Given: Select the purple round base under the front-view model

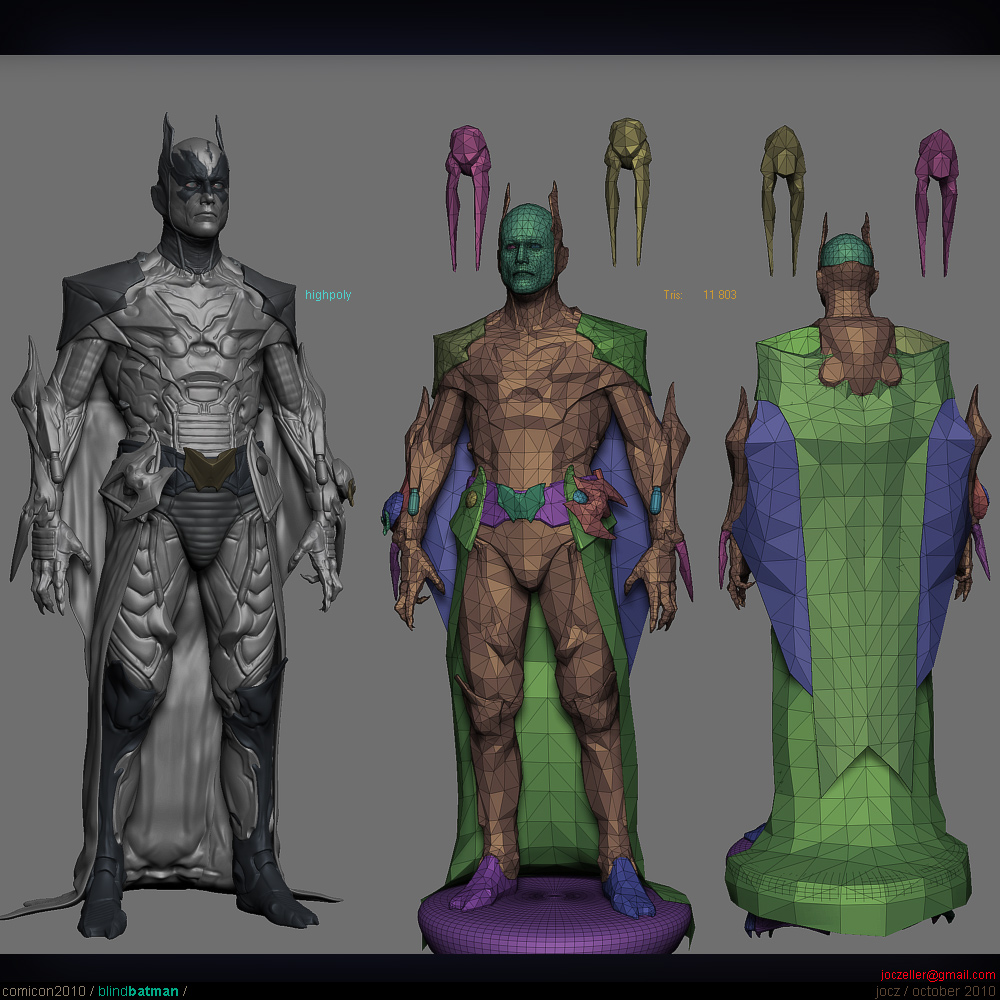Looking at the screenshot, I should click(x=555, y=916).
